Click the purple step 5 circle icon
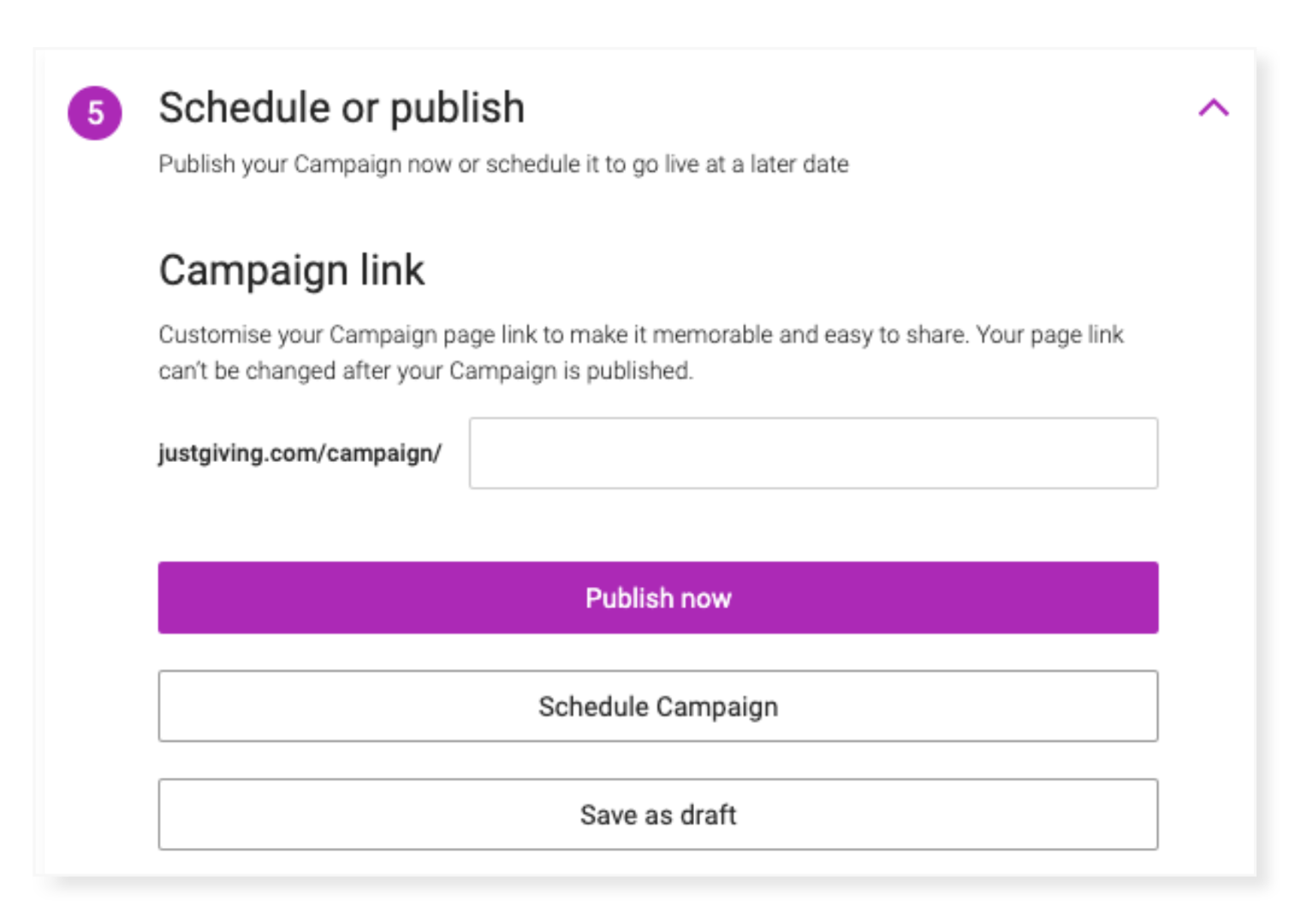This screenshot has width=1289, height=924. (95, 112)
